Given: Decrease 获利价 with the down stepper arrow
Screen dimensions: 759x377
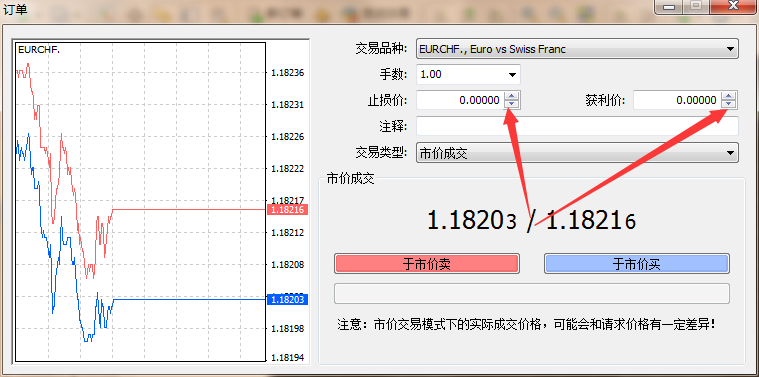Looking at the screenshot, I should pyautogui.click(x=729, y=105).
